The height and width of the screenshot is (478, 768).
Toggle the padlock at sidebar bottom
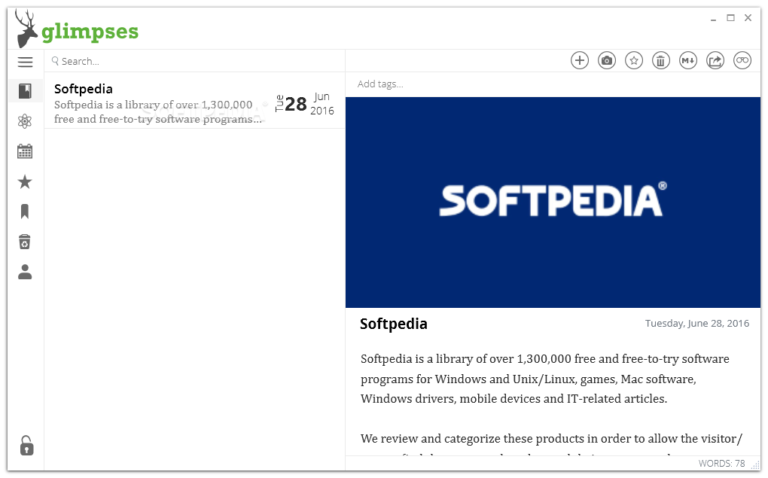coord(26,445)
